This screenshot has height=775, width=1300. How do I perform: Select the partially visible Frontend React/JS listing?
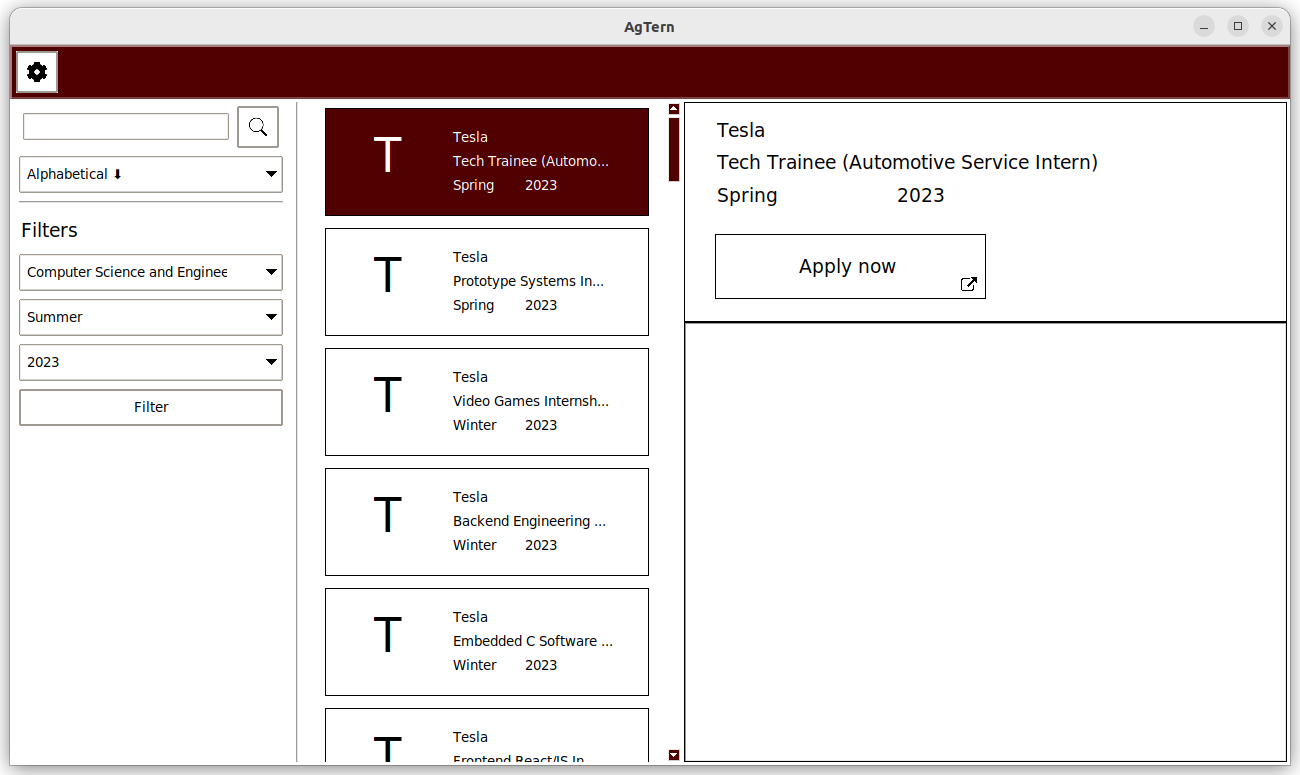coord(487,735)
